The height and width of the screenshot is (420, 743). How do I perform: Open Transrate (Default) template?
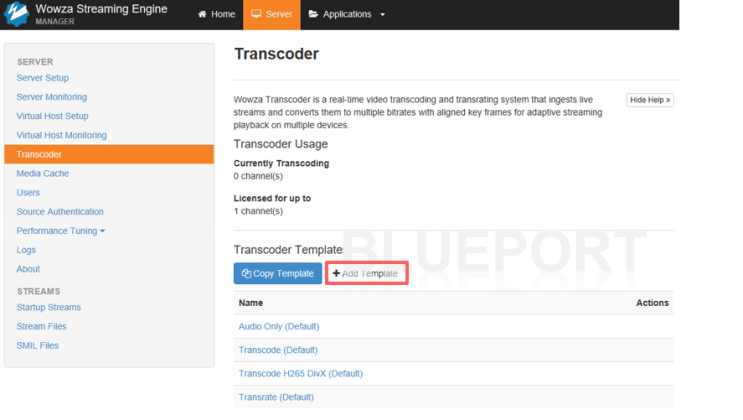(276, 397)
